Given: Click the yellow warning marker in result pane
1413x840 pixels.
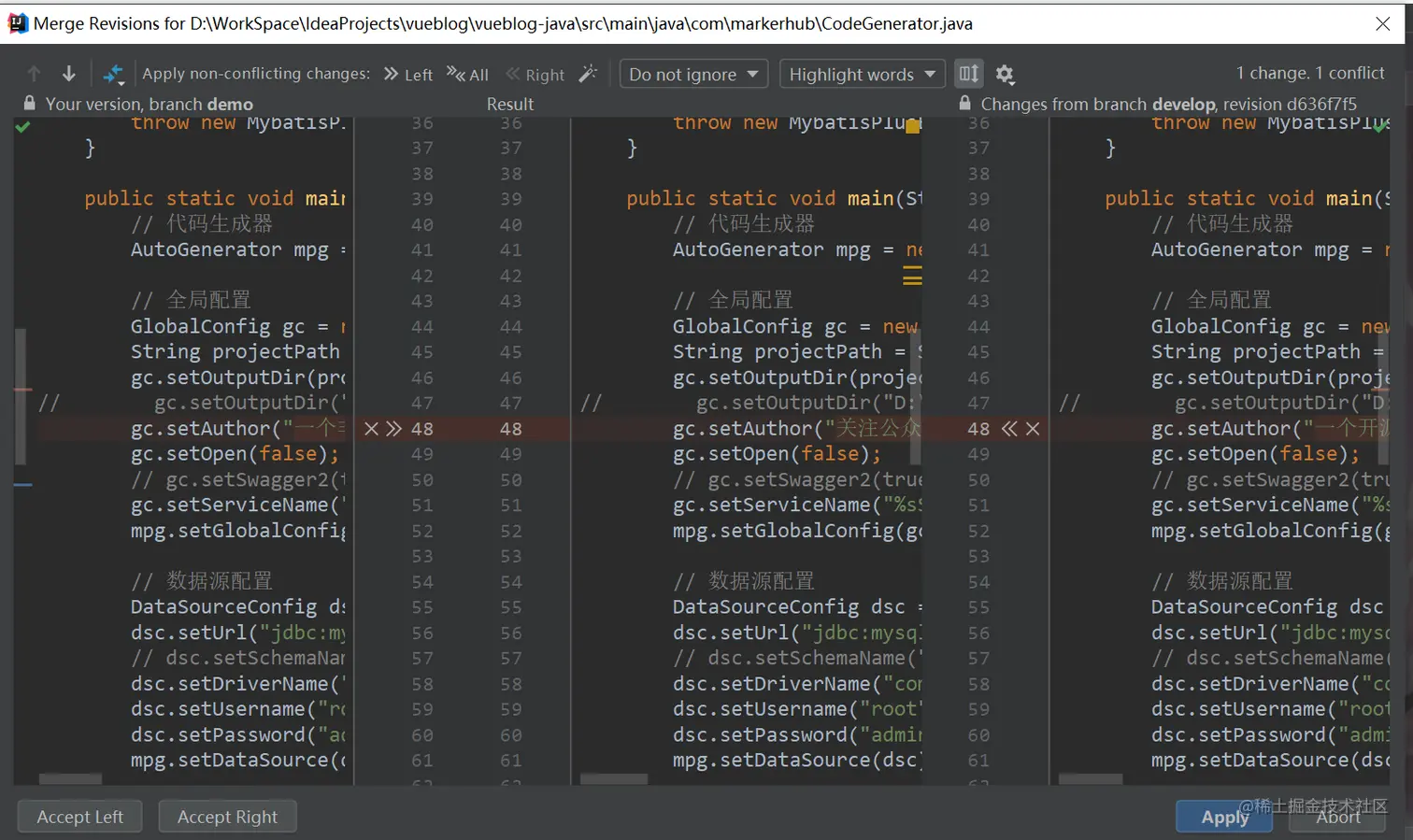Looking at the screenshot, I should coord(913,126).
